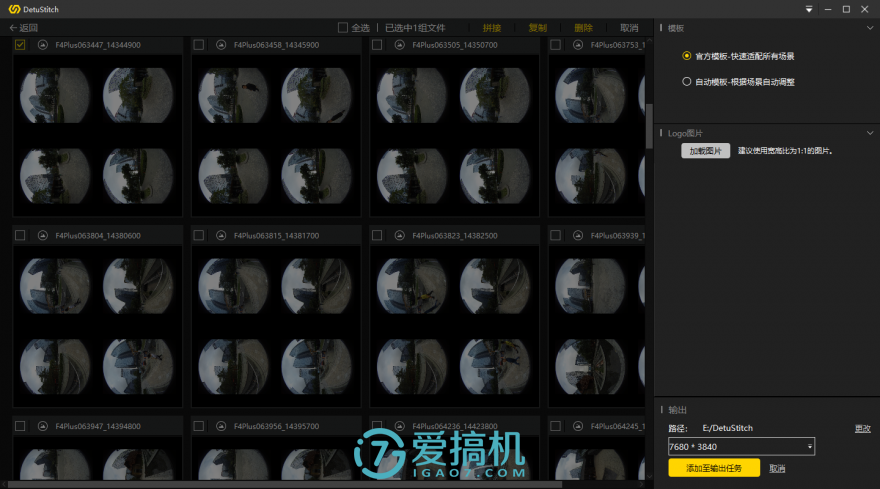Click the horizontal scrollbar below file grid

click(x=285, y=485)
